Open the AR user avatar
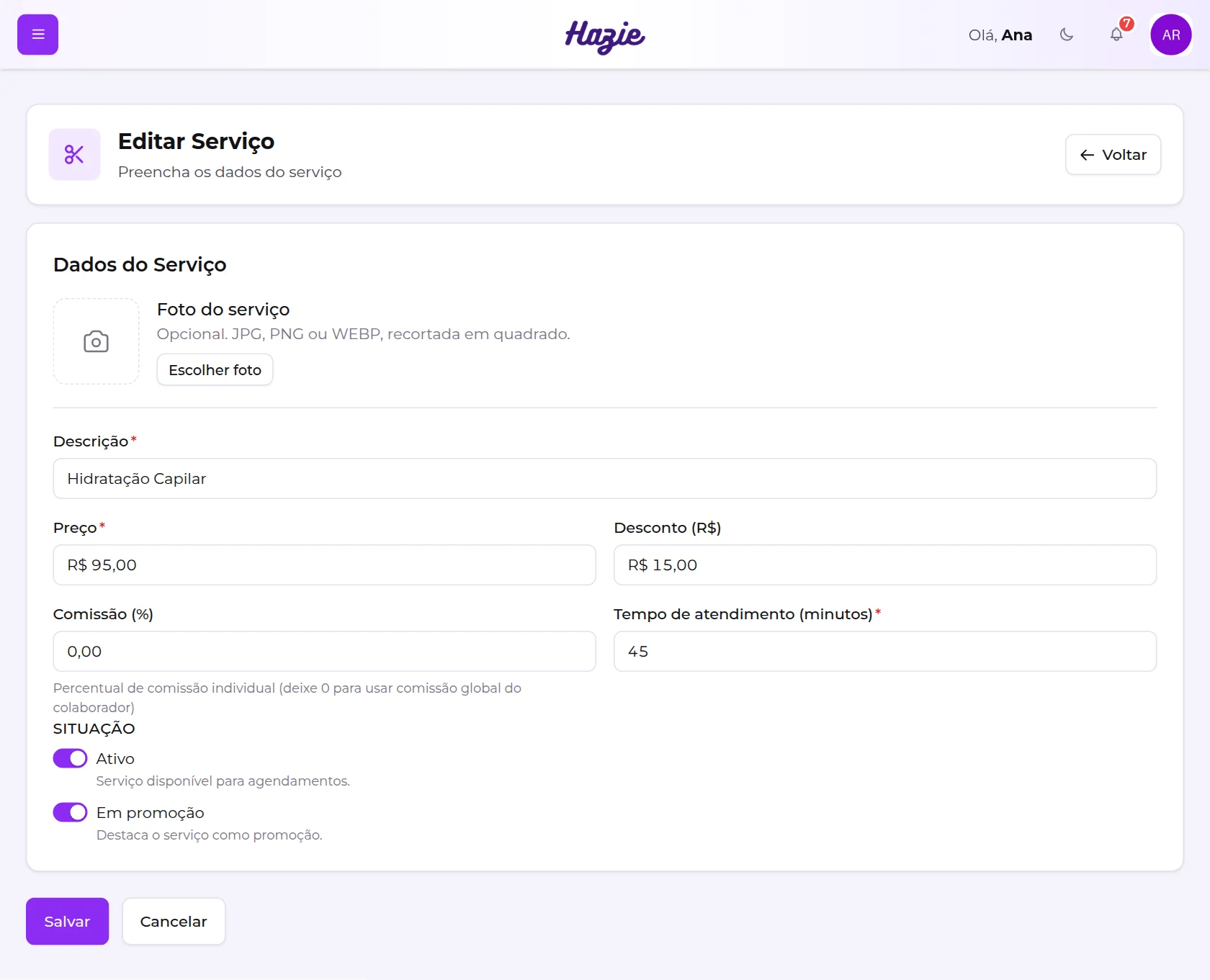The width and height of the screenshot is (1210, 980). [x=1171, y=35]
